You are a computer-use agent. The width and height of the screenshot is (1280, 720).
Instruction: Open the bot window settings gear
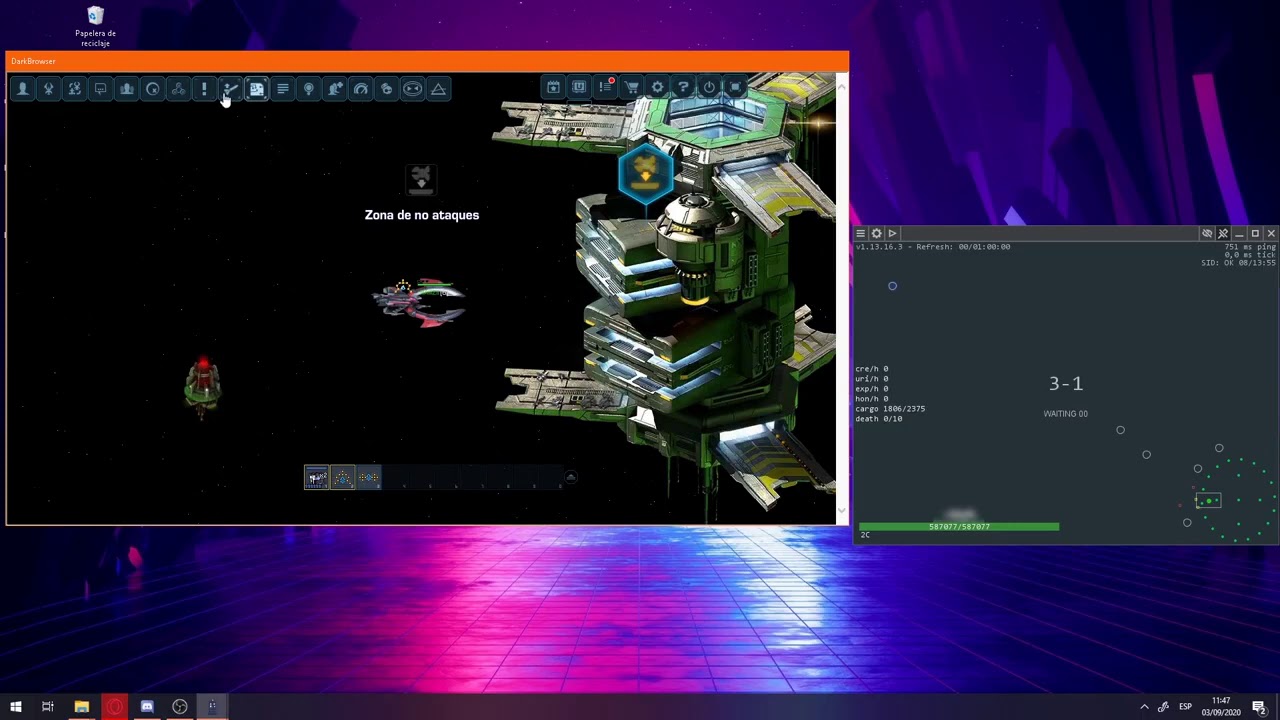(876, 233)
